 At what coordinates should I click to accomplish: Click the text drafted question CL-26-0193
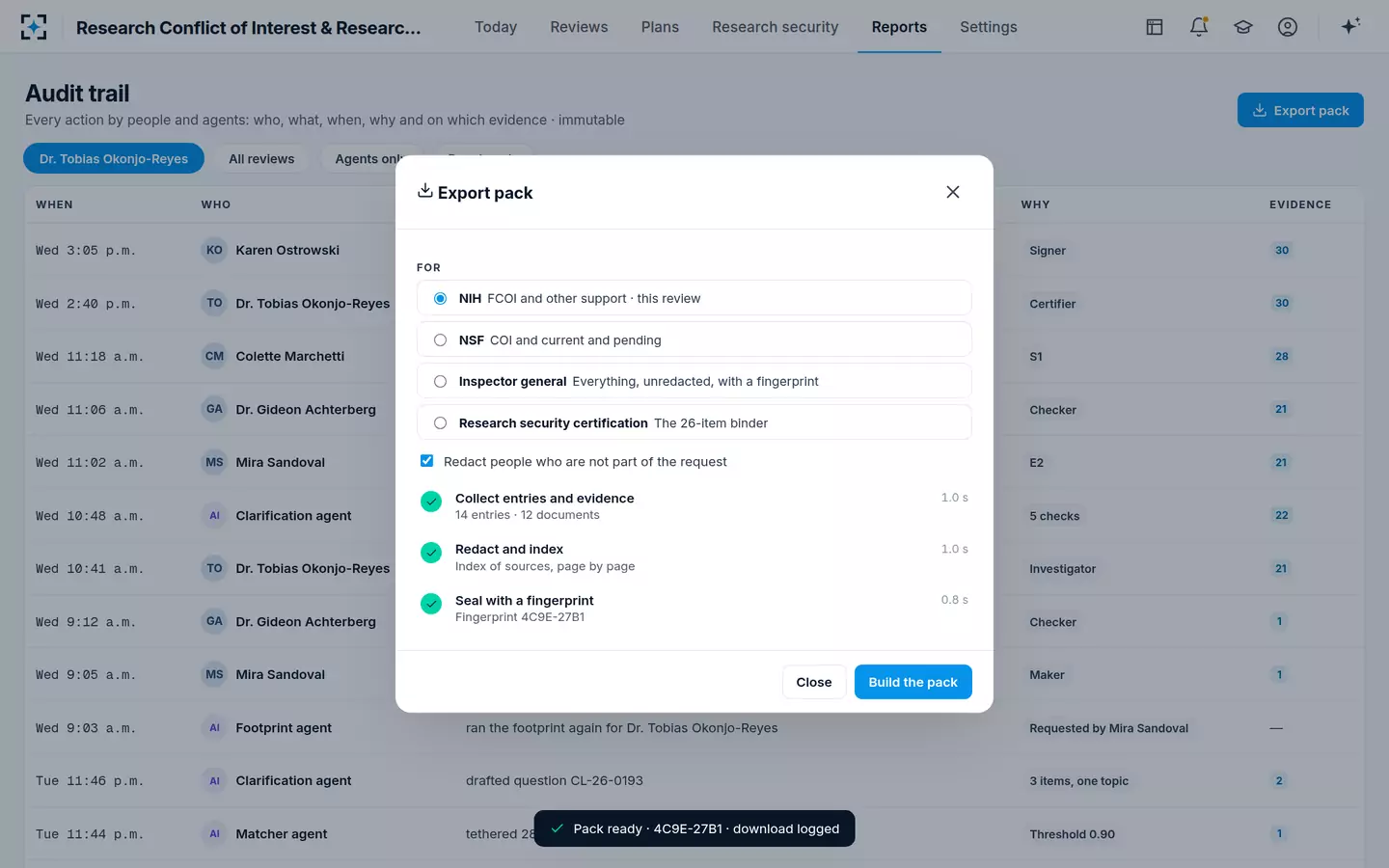[555, 781]
